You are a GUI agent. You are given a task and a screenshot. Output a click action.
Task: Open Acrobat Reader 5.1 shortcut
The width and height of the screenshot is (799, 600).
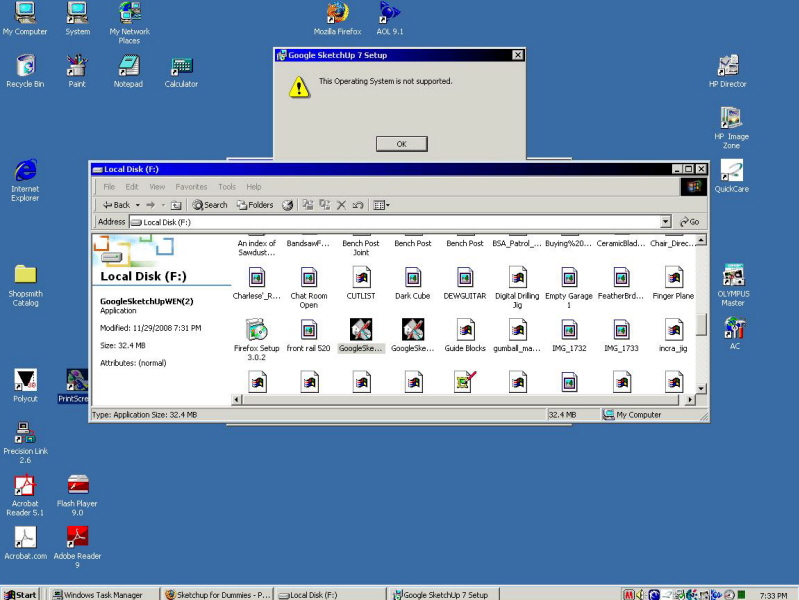click(25, 495)
